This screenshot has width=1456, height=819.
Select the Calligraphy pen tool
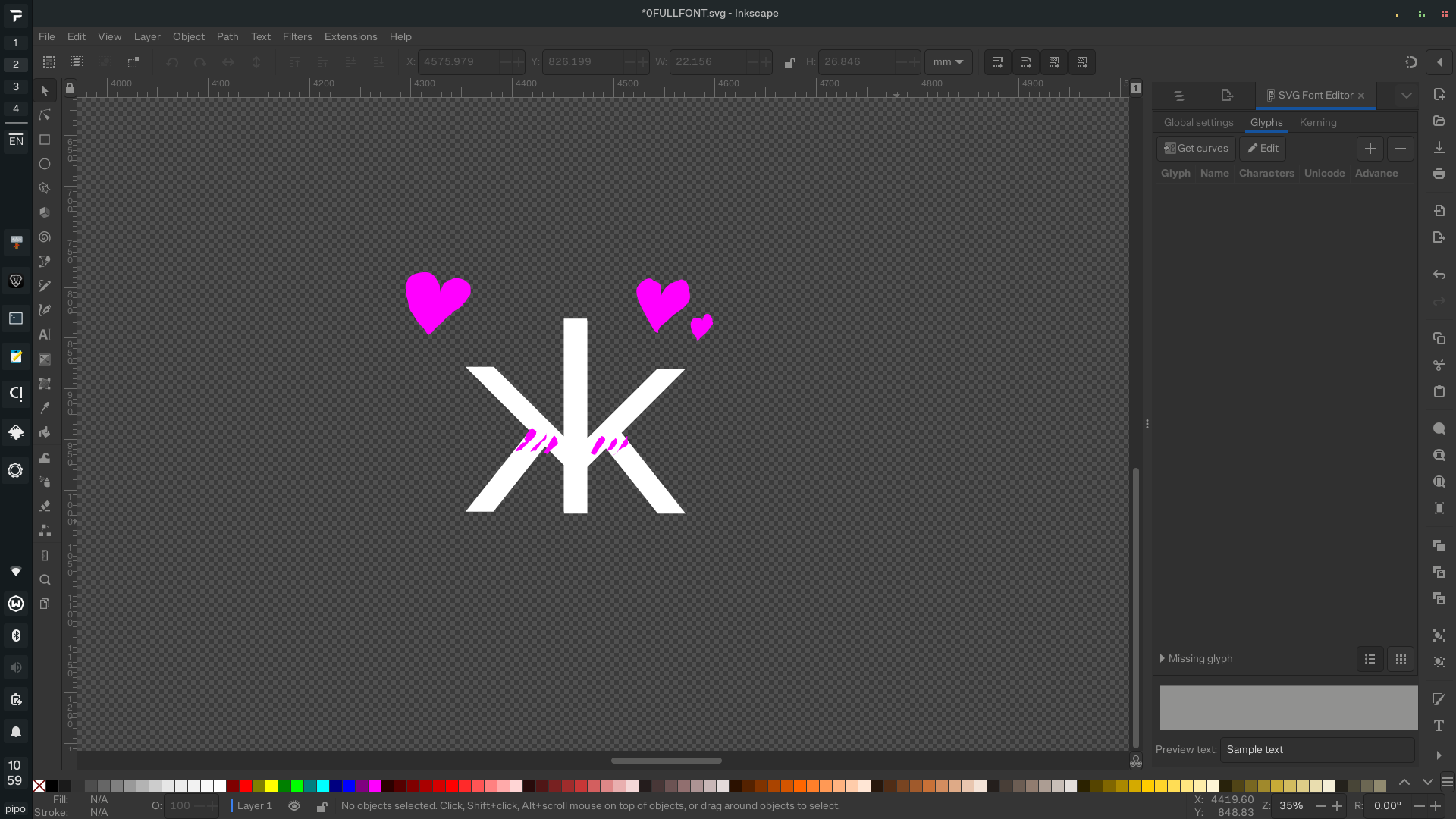point(45,310)
